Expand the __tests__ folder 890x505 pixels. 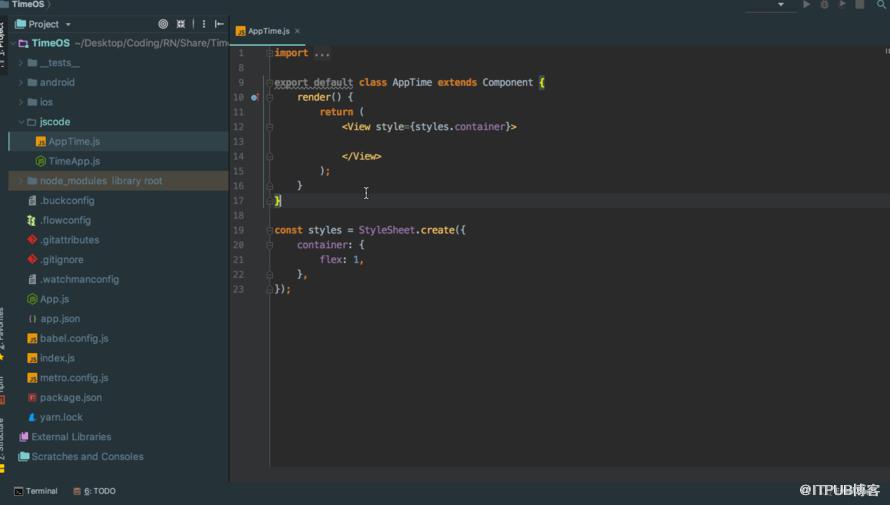point(21,63)
